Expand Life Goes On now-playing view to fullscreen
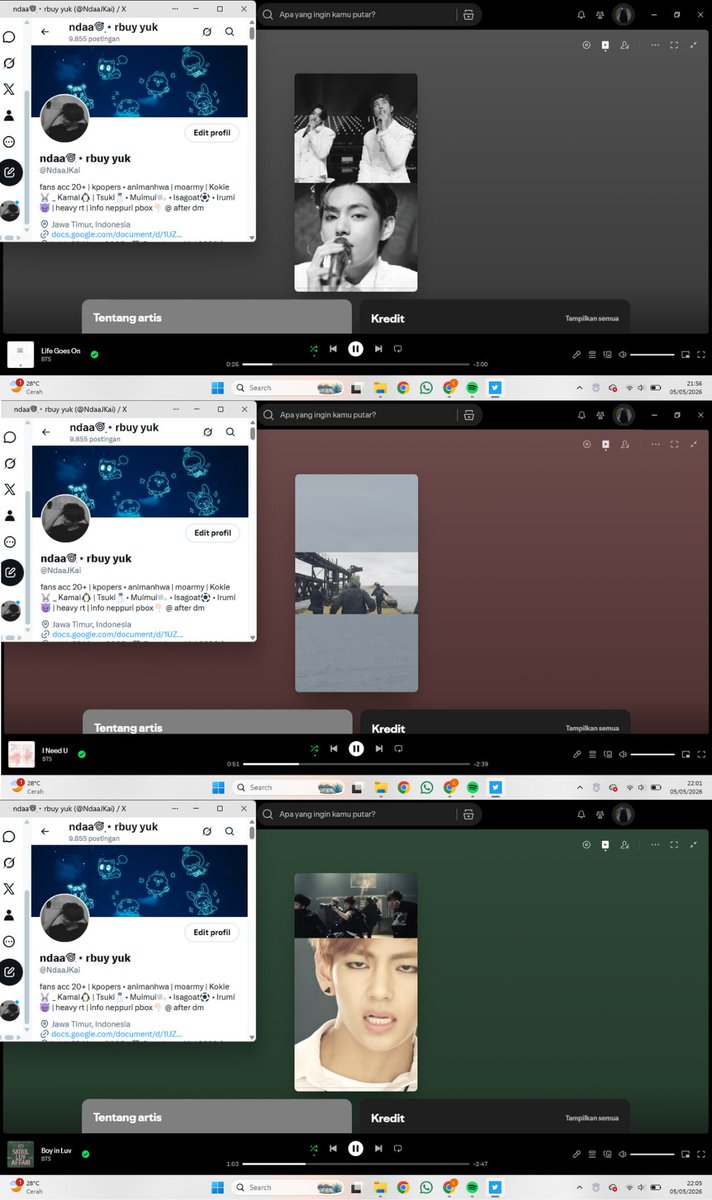 click(x=673, y=45)
